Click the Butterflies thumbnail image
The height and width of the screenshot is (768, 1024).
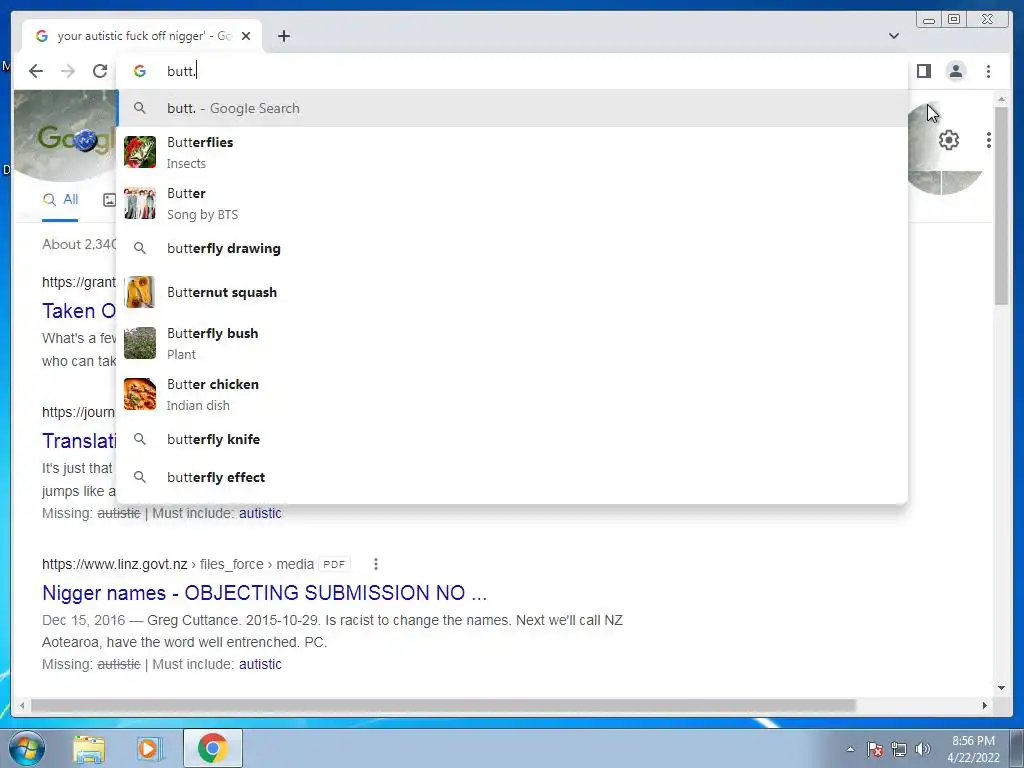pos(140,152)
